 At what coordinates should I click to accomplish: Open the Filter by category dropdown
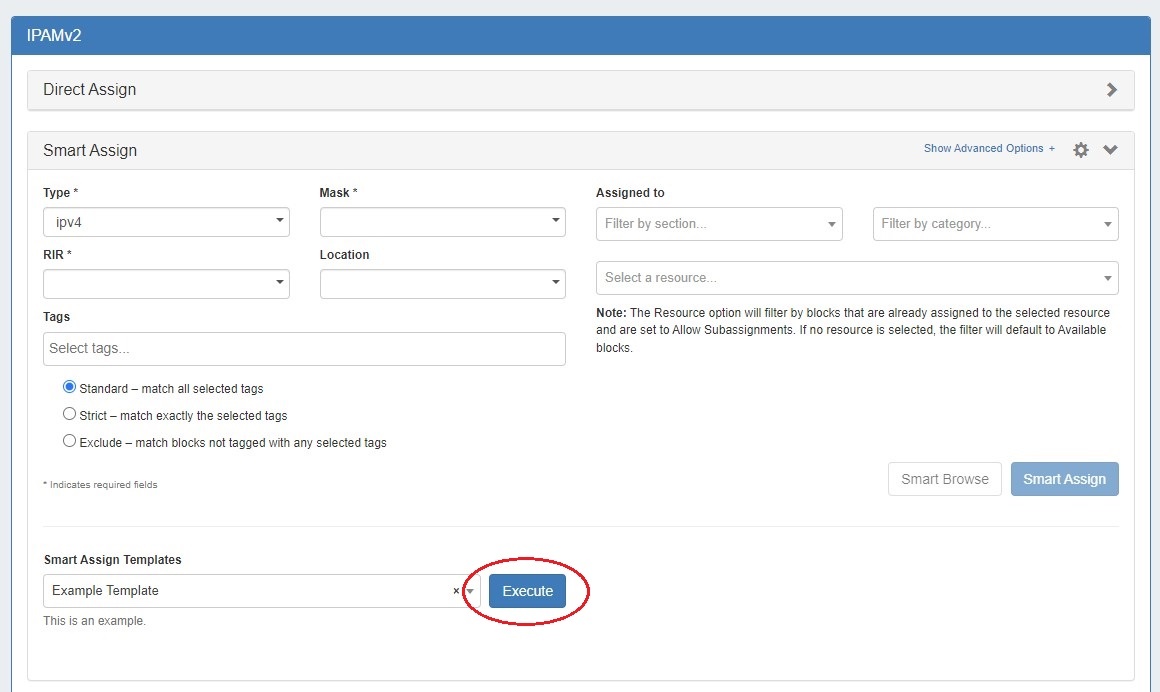point(995,224)
